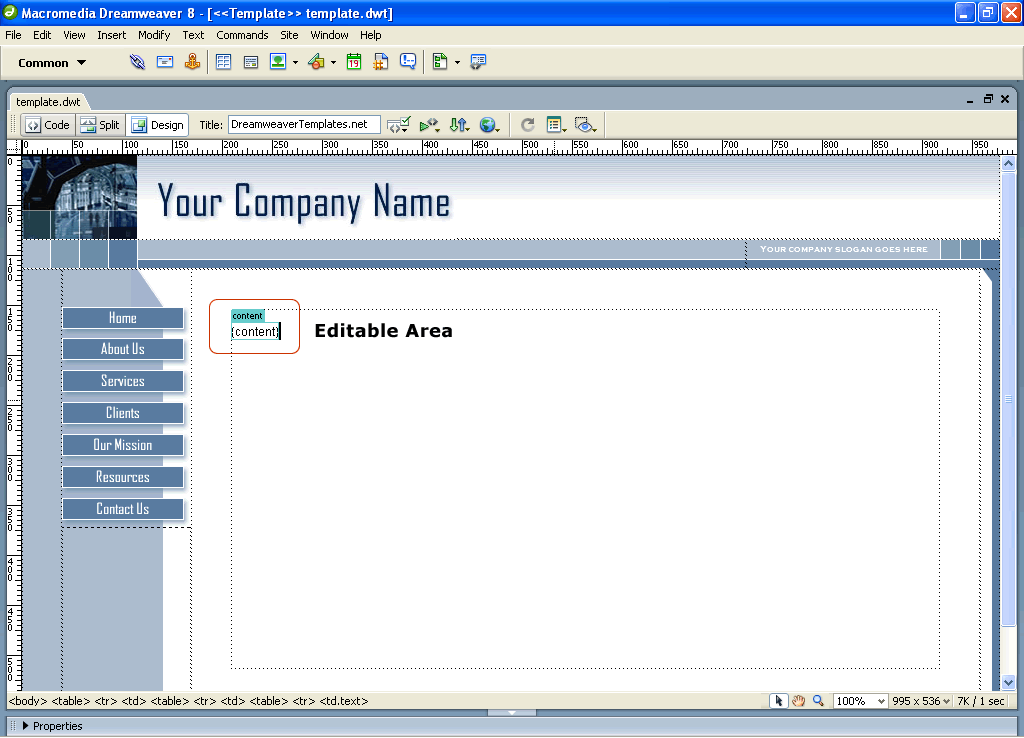Open the 100% zoom level dropdown

point(861,701)
